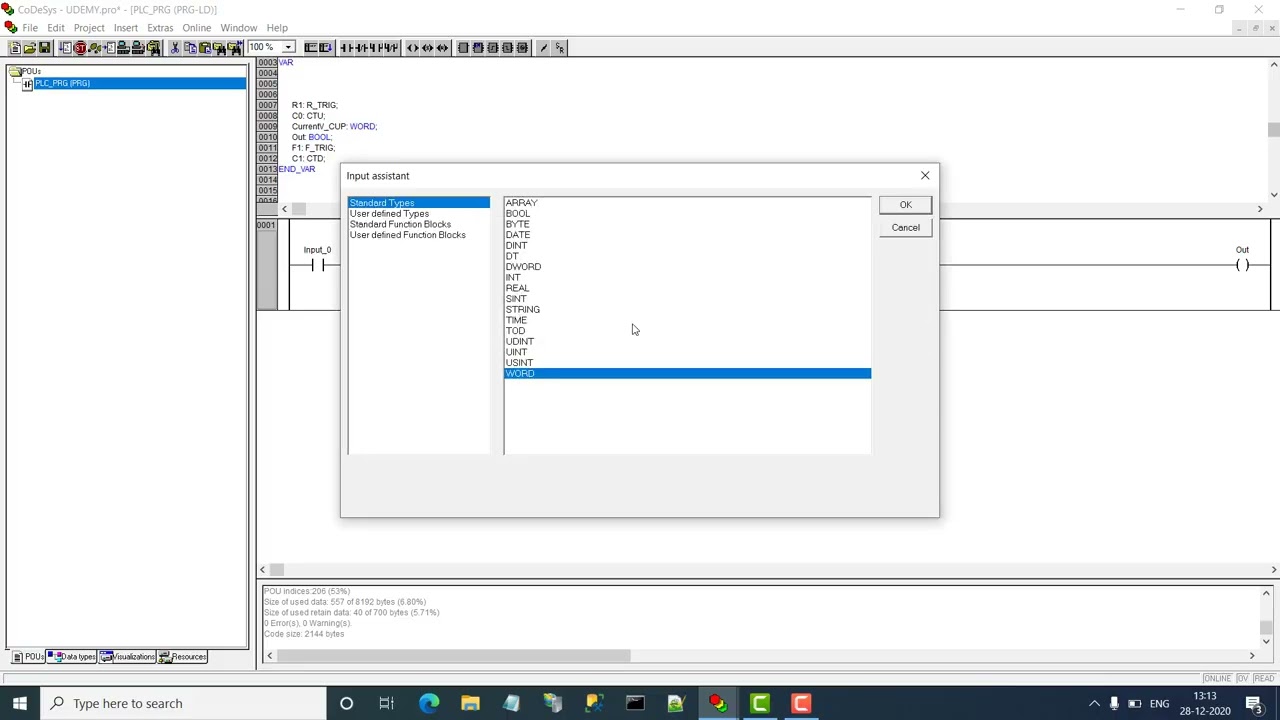
Task: Open the Windows Task View
Action: coord(387,703)
